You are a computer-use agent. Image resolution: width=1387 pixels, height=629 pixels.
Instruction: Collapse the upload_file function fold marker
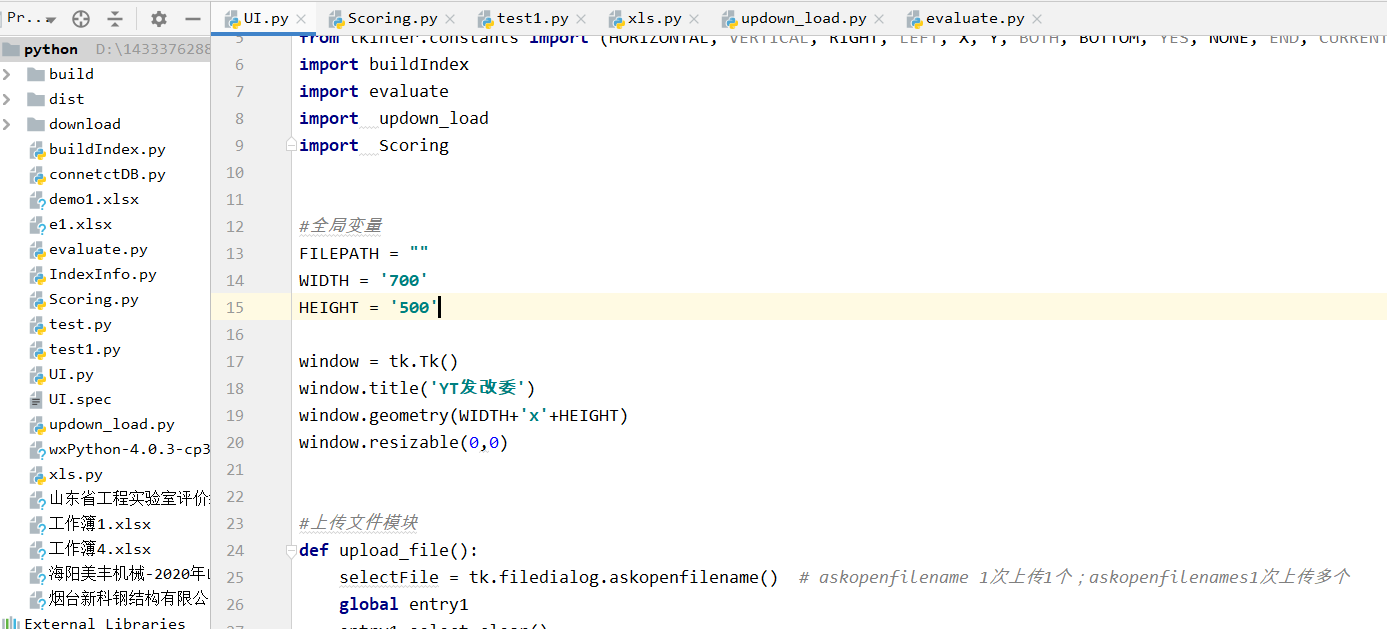290,549
